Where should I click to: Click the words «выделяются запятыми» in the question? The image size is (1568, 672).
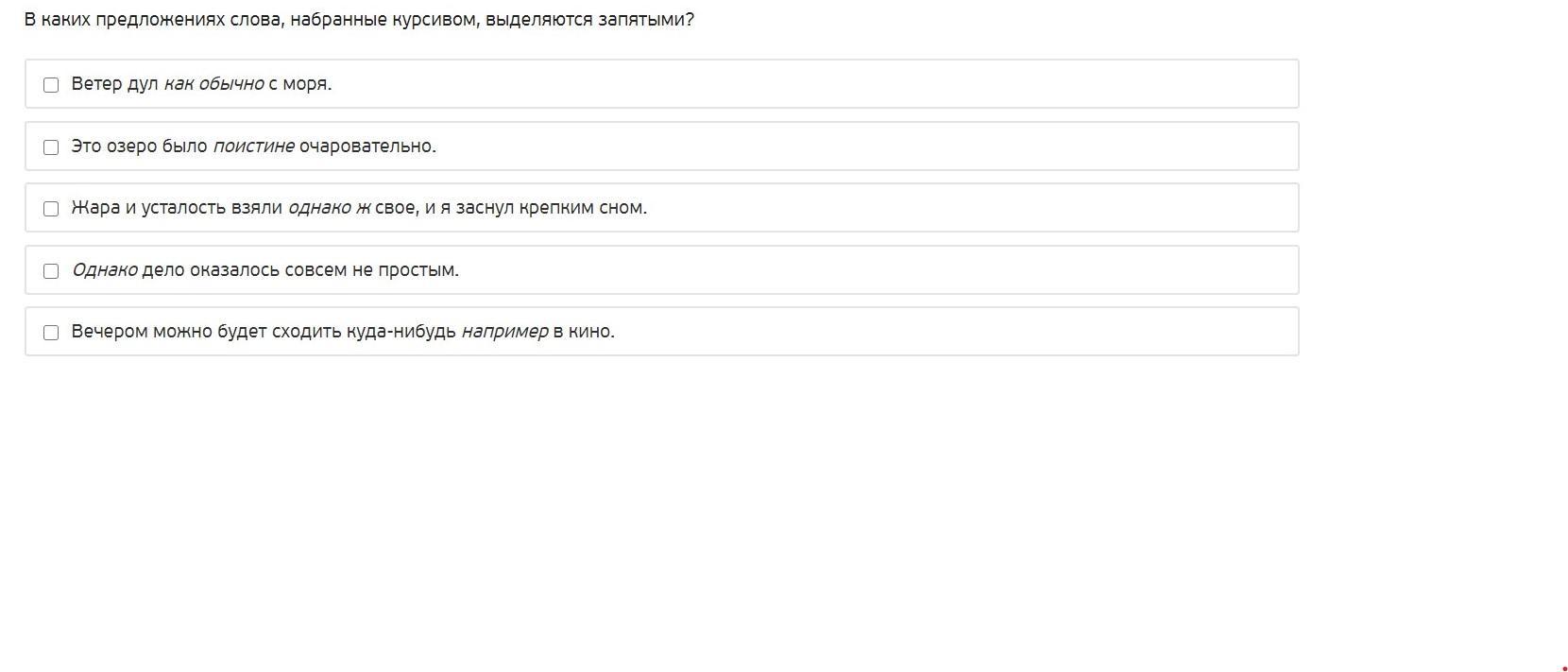pyautogui.click(x=589, y=20)
